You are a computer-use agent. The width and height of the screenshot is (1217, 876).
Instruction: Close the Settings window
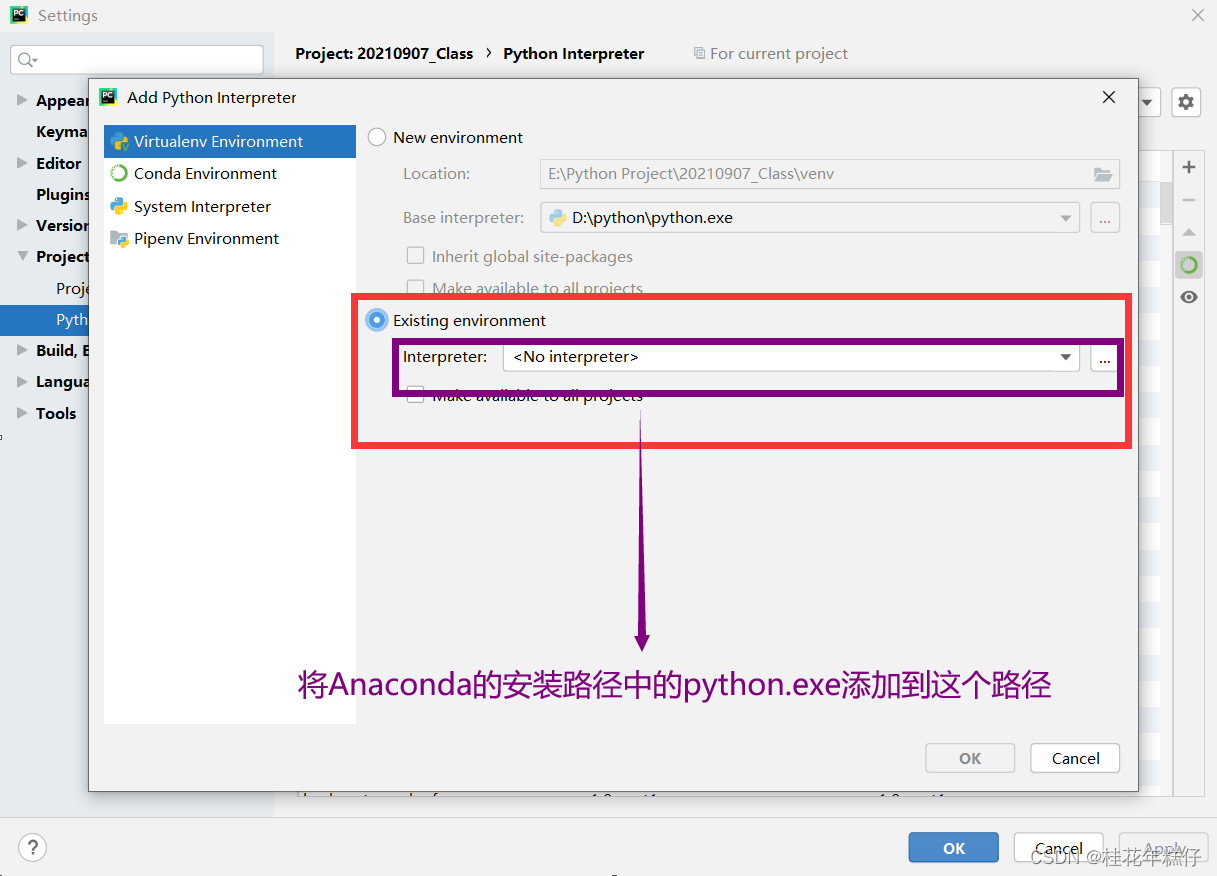click(x=1197, y=15)
